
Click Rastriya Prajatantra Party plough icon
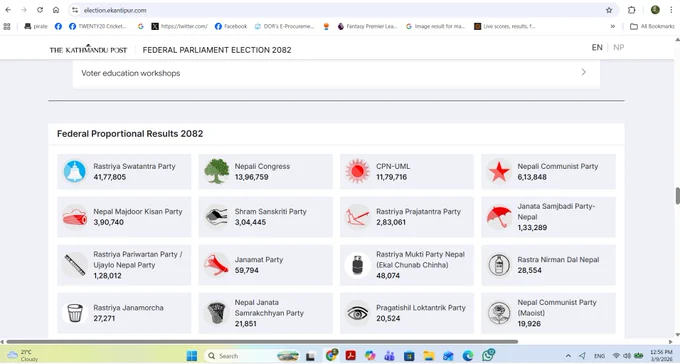(x=357, y=217)
